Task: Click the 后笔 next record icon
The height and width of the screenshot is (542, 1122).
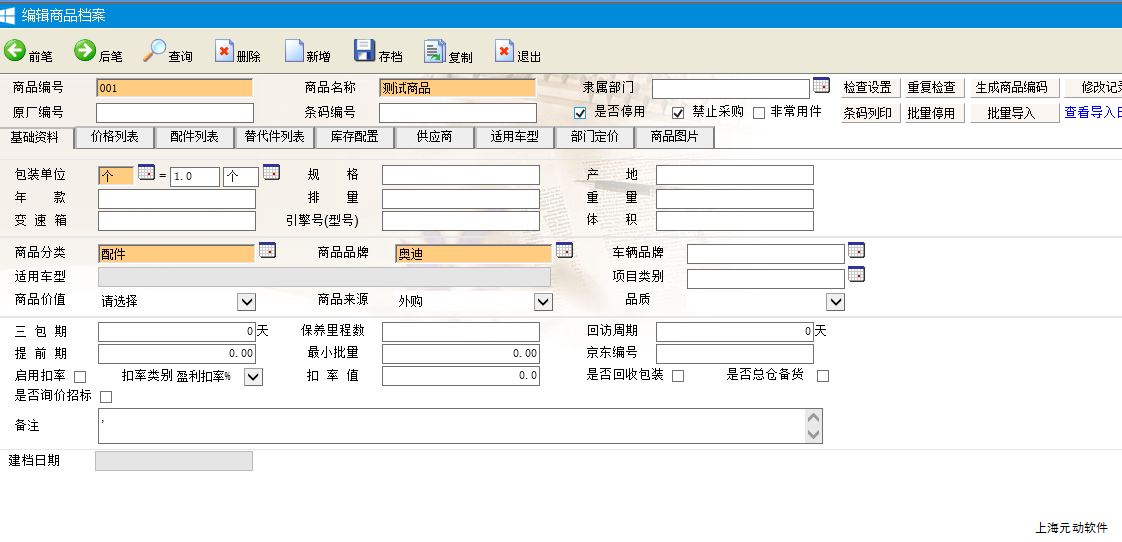Action: pyautogui.click(x=85, y=52)
